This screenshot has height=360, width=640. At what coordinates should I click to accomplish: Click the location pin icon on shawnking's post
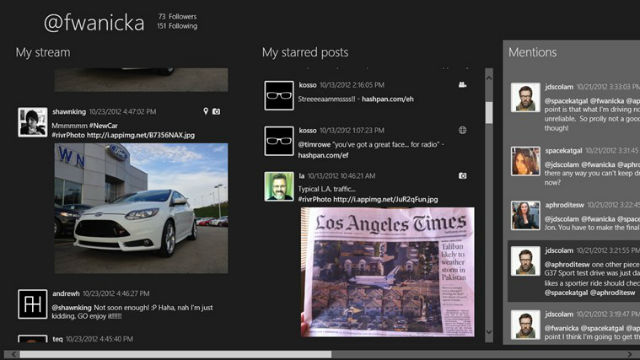[x=206, y=111]
